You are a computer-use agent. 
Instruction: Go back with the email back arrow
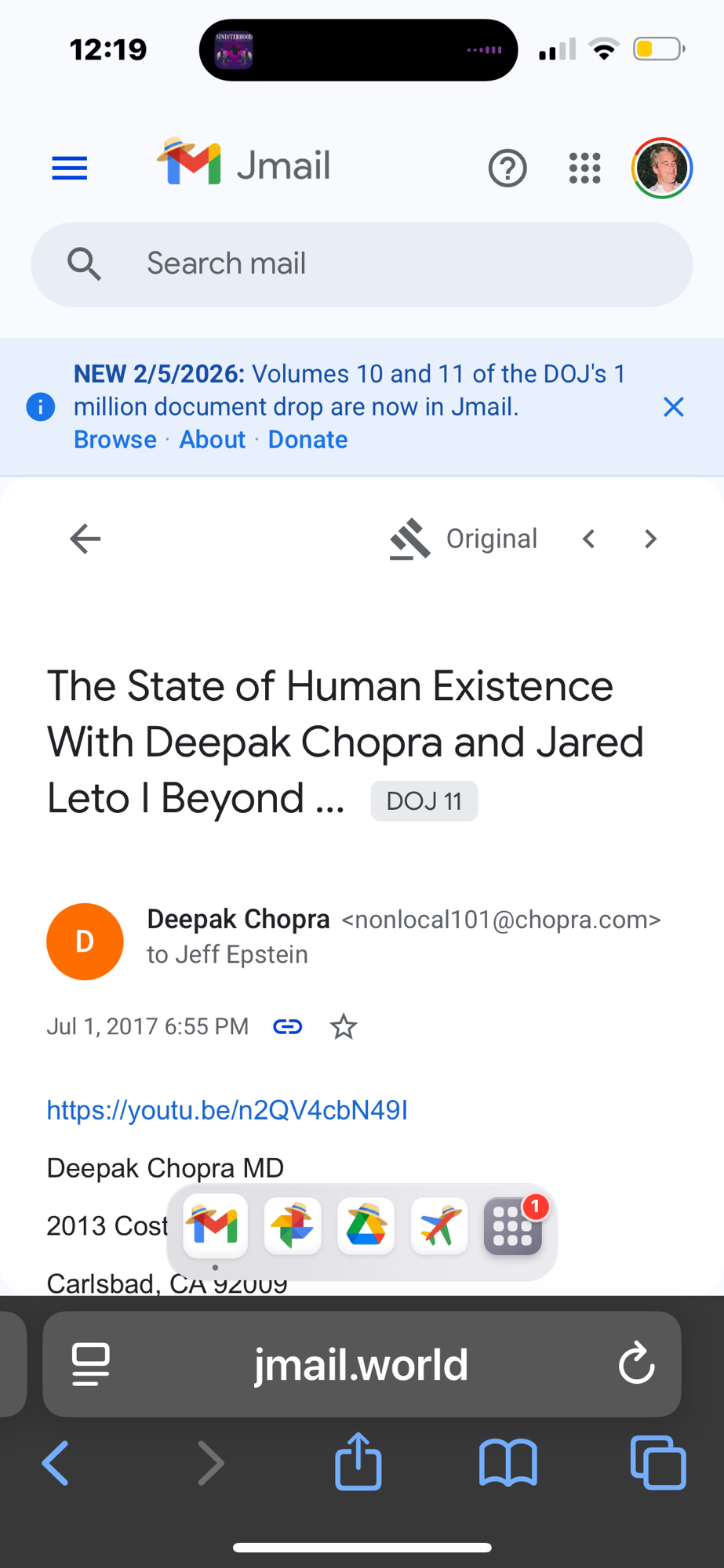[85, 539]
